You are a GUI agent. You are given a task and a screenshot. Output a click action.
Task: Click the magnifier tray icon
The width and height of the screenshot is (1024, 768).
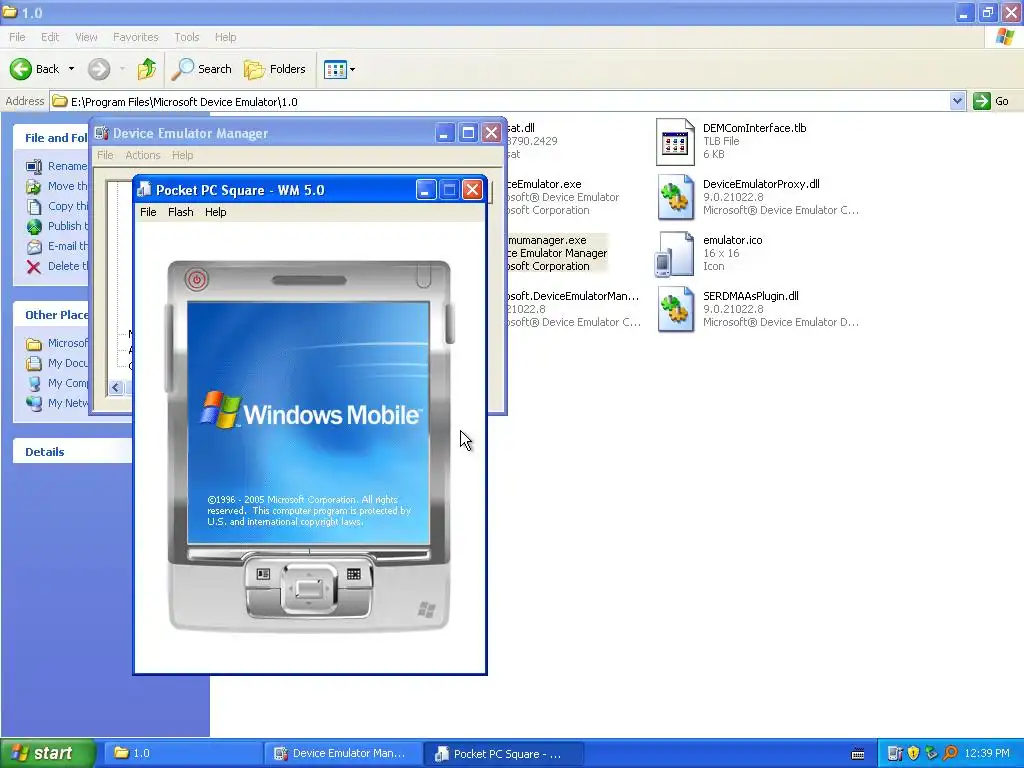pyautogui.click(x=950, y=753)
